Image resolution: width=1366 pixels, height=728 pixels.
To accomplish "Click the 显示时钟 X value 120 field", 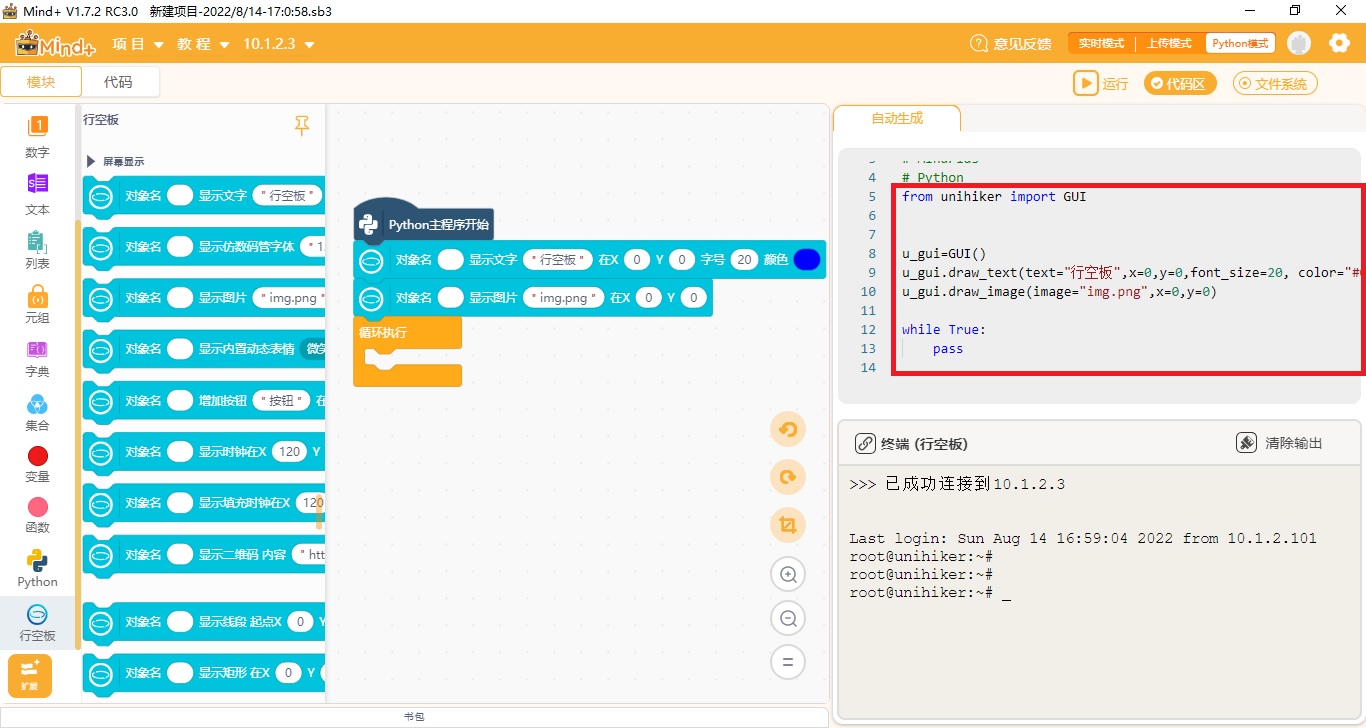I will (x=290, y=452).
